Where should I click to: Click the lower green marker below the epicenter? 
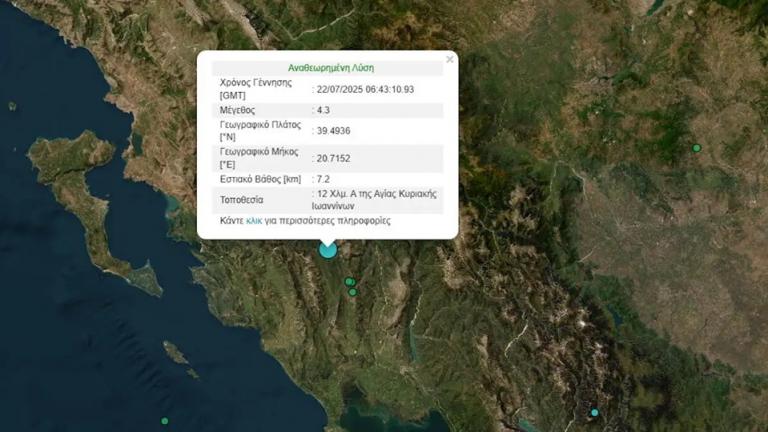click(352, 292)
